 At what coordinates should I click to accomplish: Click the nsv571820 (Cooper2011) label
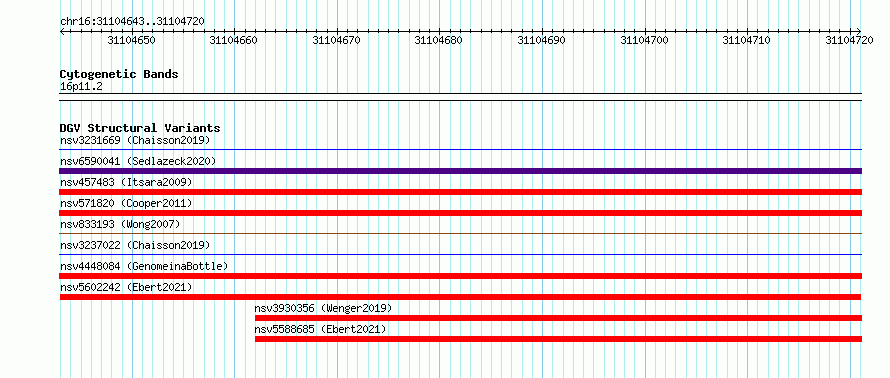[x=126, y=203]
